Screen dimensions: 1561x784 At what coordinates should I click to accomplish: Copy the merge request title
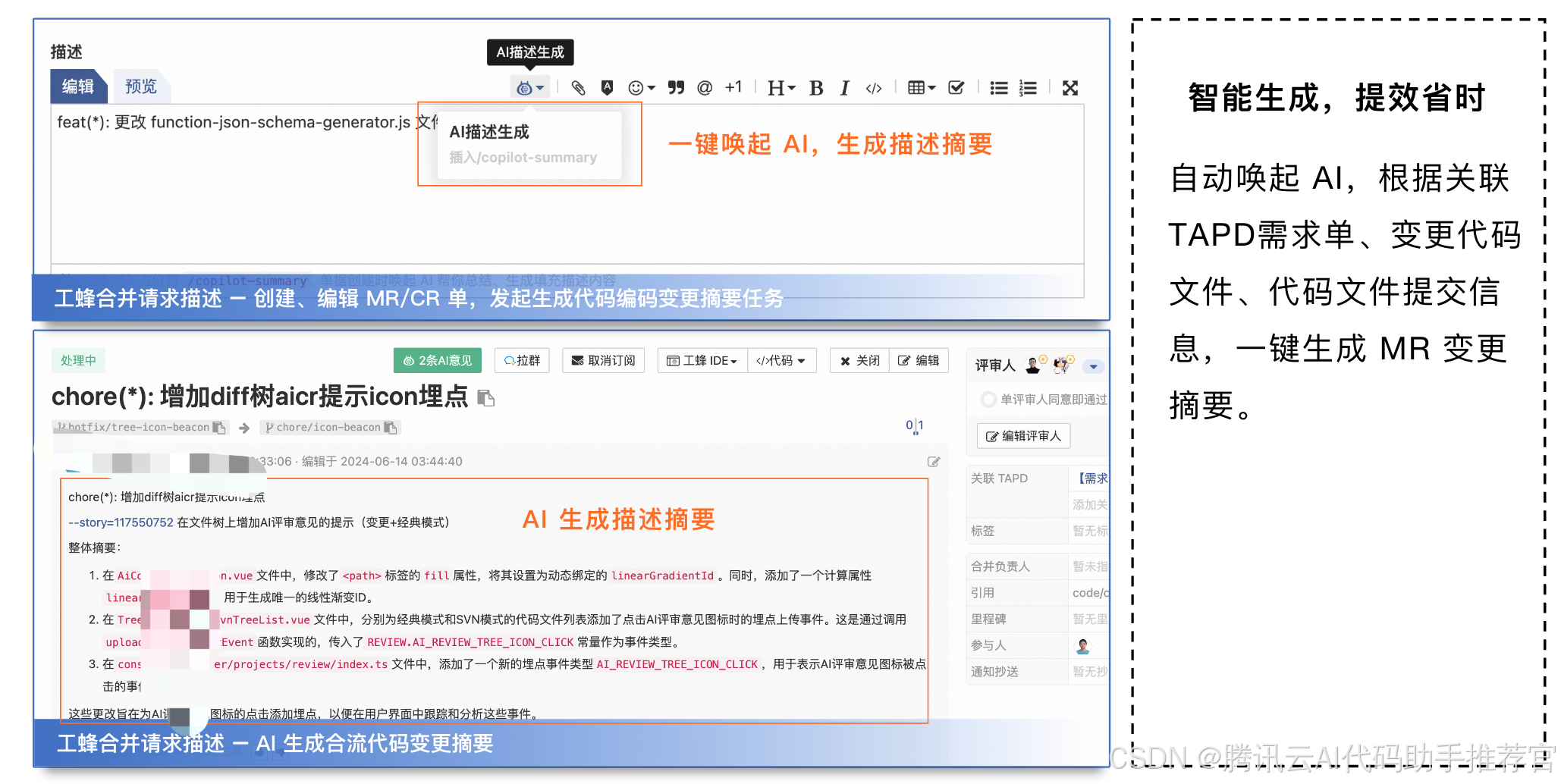pos(485,397)
